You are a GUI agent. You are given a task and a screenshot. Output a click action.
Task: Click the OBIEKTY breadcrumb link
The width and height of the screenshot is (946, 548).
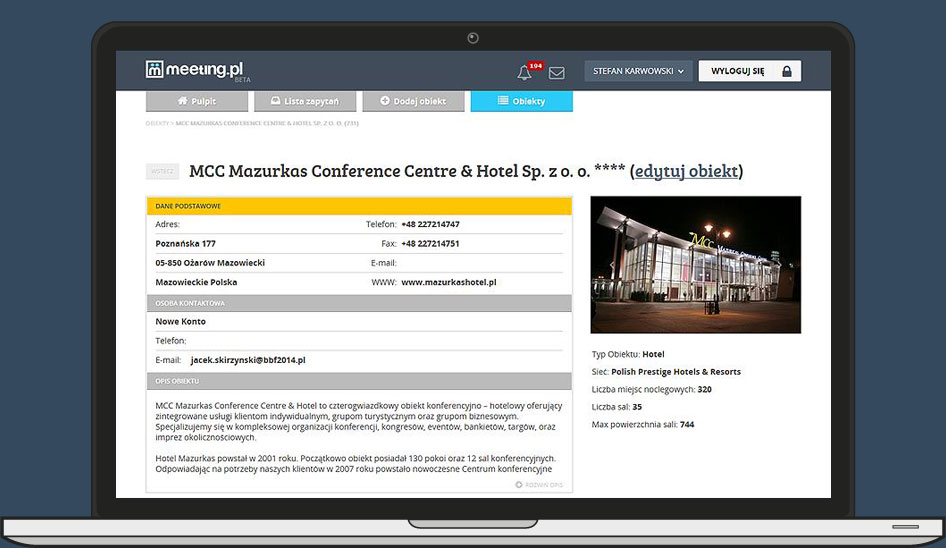[x=157, y=123]
